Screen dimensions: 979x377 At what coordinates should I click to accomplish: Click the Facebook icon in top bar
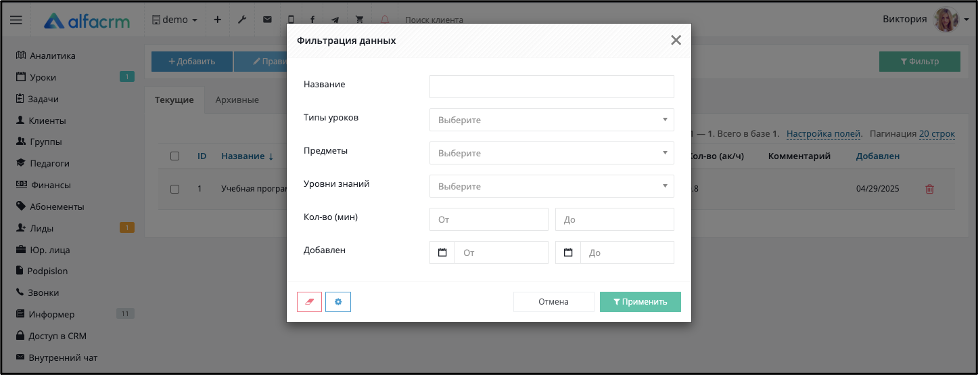[x=312, y=20]
